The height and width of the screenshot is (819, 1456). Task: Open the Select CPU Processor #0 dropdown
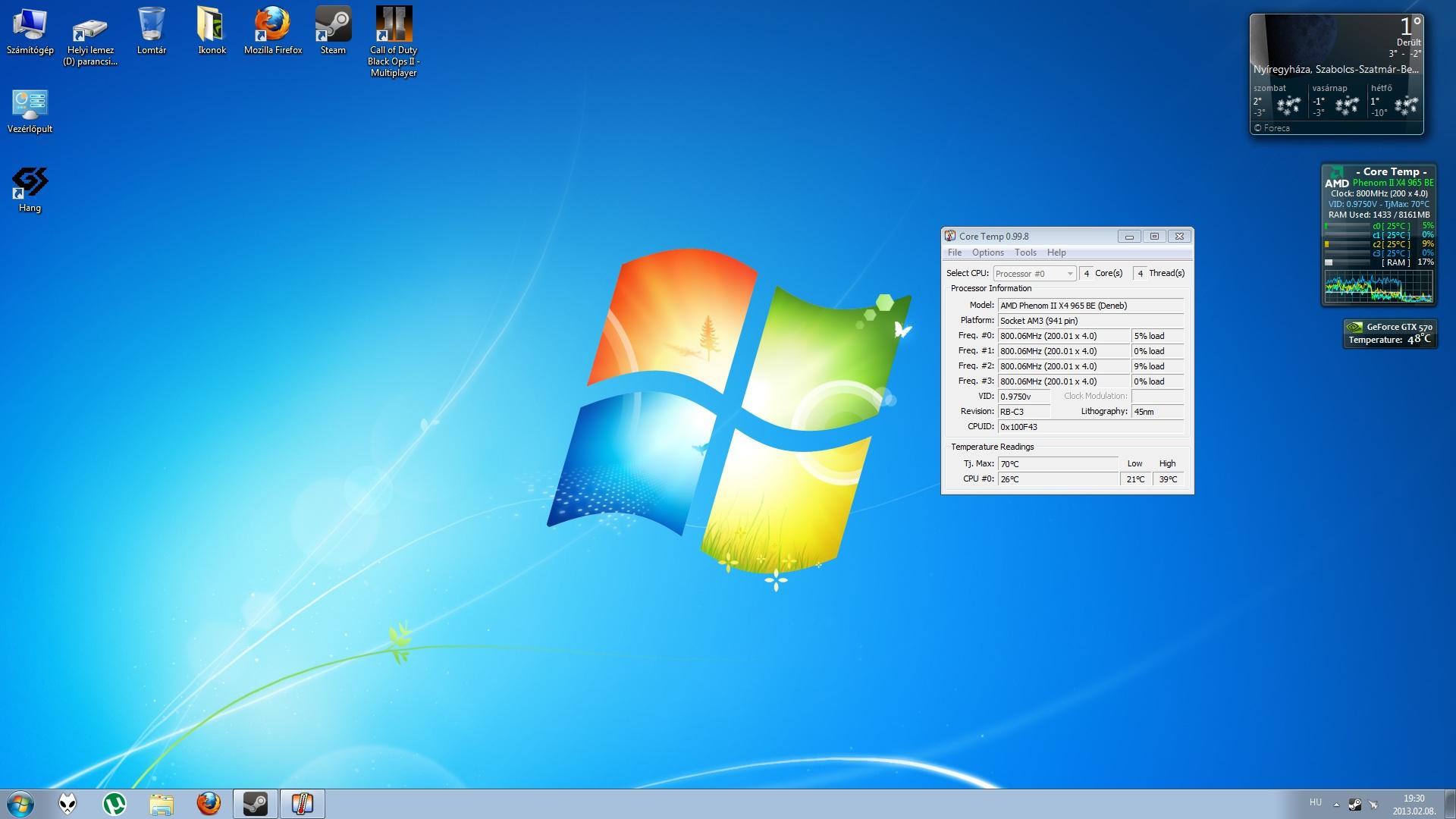point(1034,274)
